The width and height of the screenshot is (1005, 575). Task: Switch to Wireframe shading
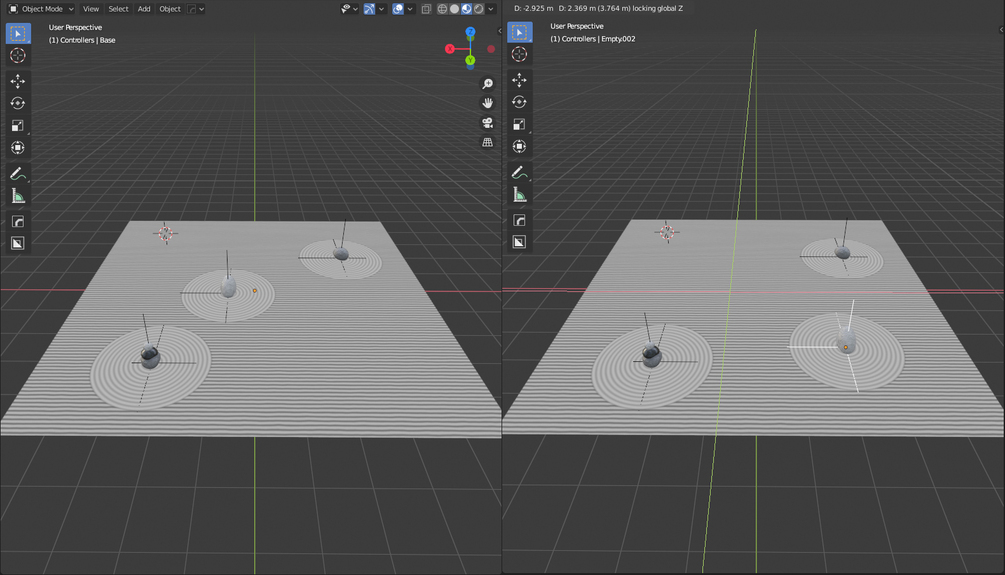[x=442, y=9]
